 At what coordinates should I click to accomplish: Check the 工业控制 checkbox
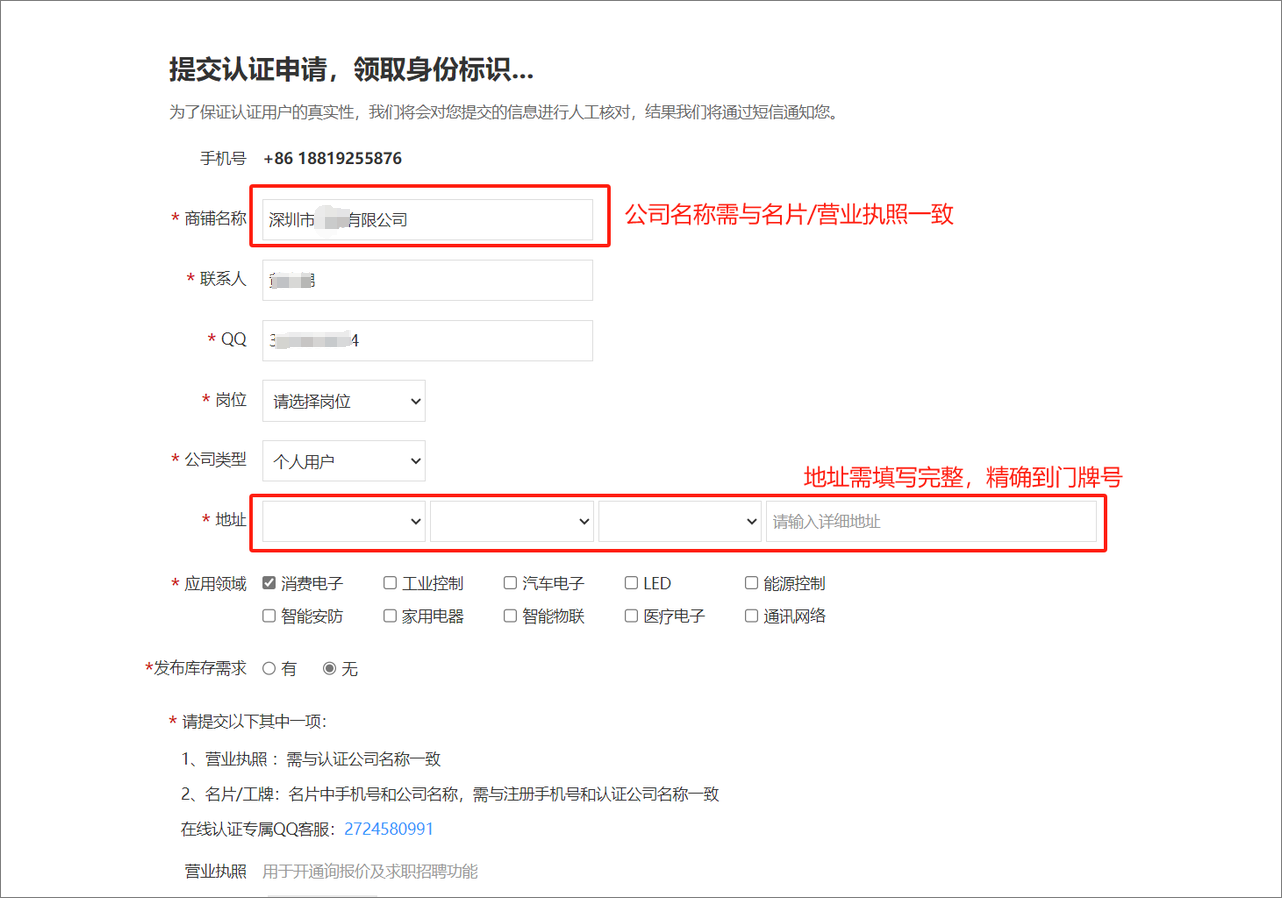click(x=390, y=583)
